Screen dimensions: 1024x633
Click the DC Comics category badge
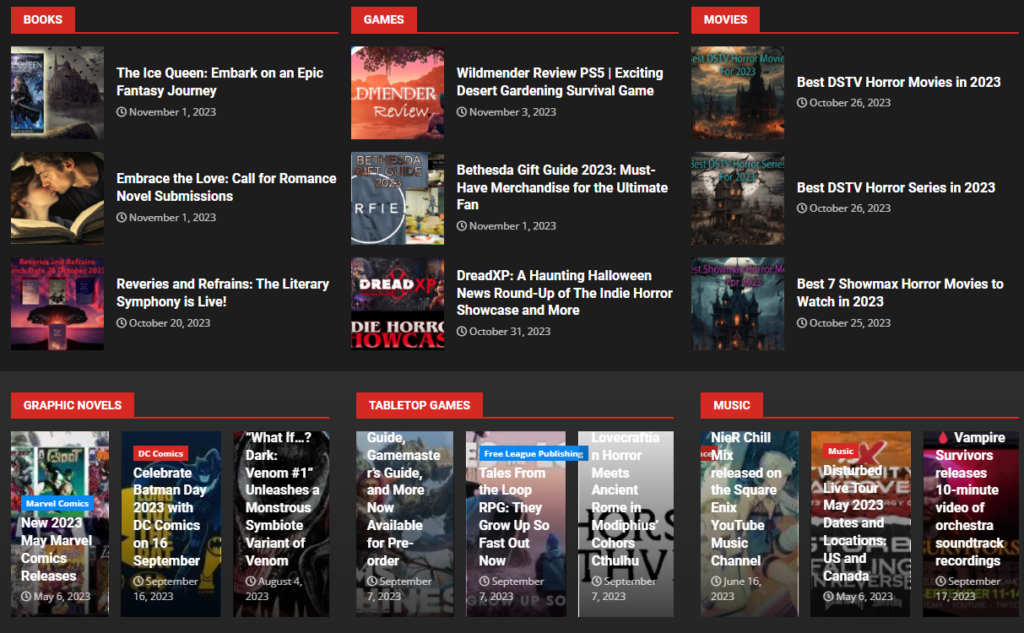(x=161, y=453)
